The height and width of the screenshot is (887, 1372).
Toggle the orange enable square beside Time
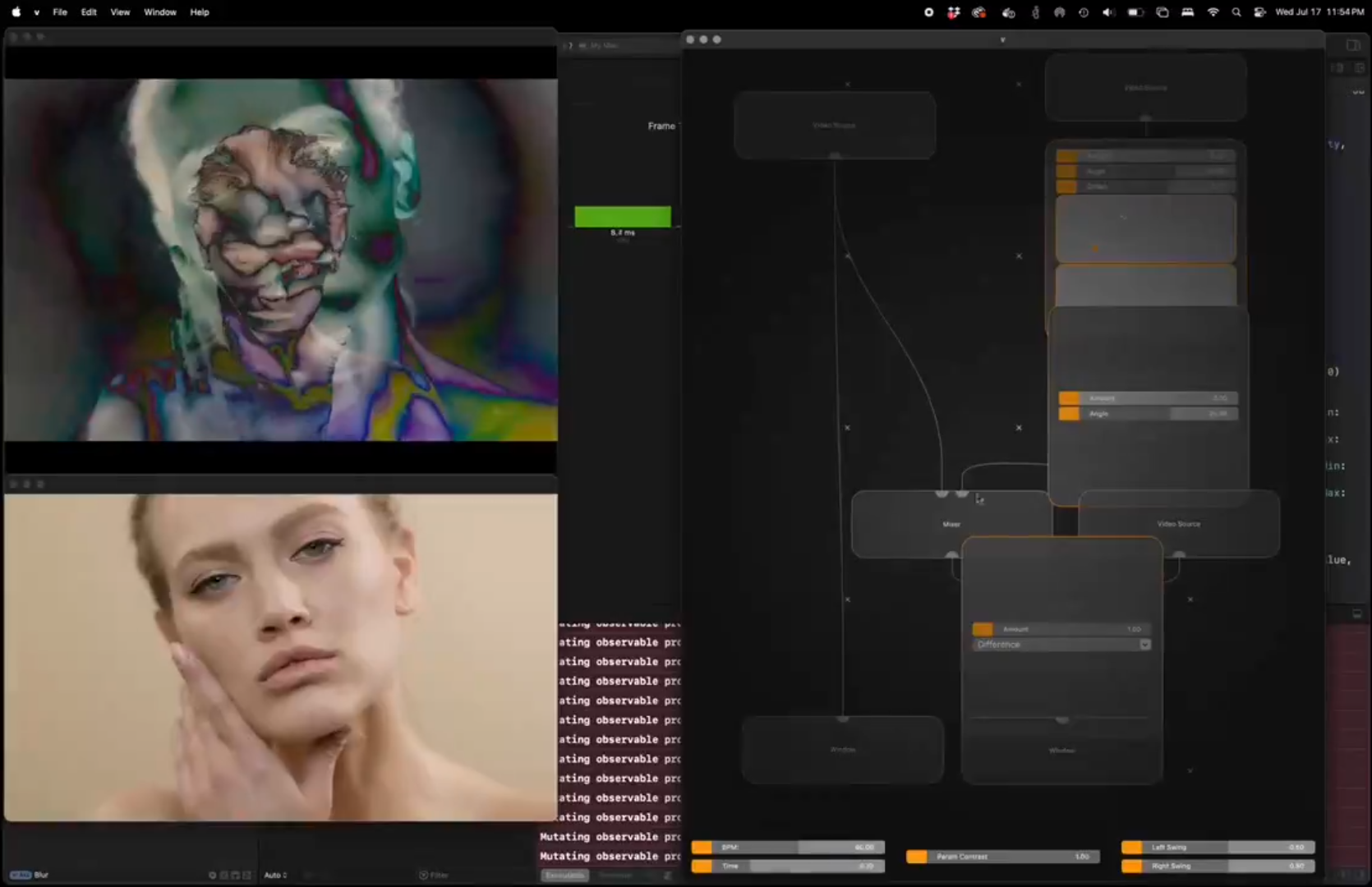703,865
